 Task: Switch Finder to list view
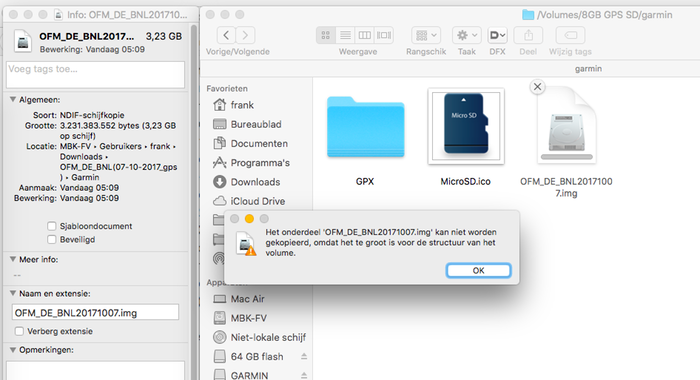(x=345, y=35)
